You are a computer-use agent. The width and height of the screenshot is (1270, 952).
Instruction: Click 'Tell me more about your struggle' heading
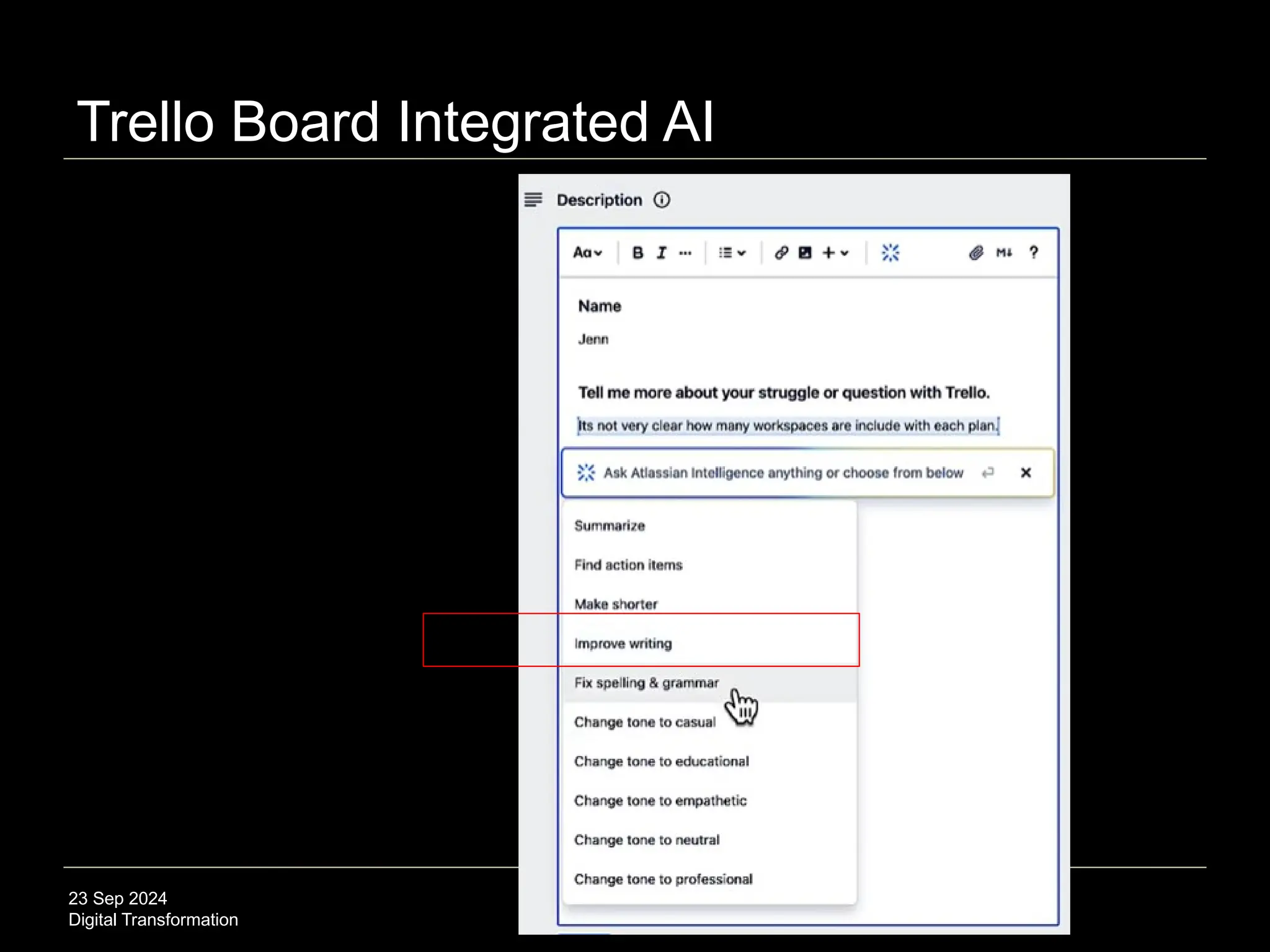pos(784,393)
